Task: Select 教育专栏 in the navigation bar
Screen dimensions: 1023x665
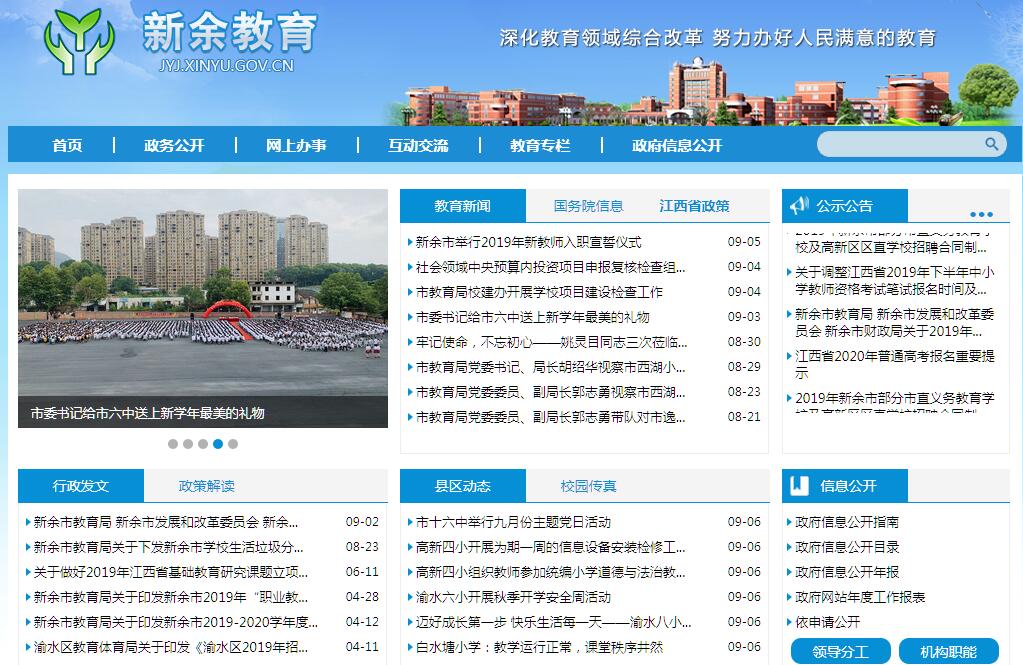Action: [x=540, y=145]
